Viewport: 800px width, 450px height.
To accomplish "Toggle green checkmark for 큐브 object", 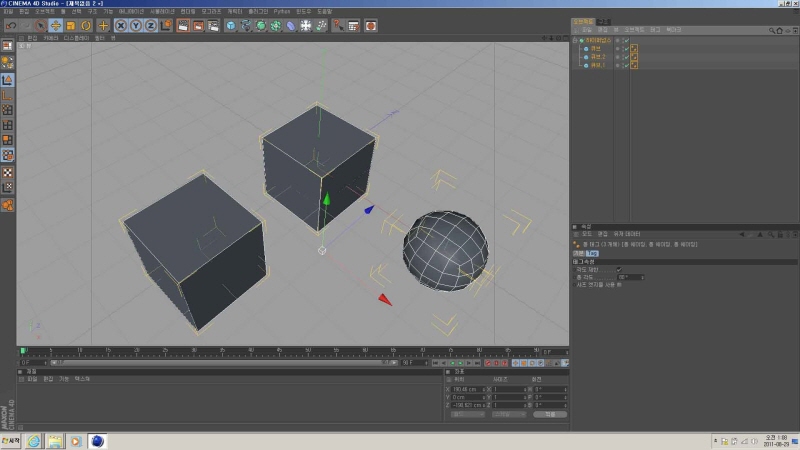I will (x=626, y=48).
